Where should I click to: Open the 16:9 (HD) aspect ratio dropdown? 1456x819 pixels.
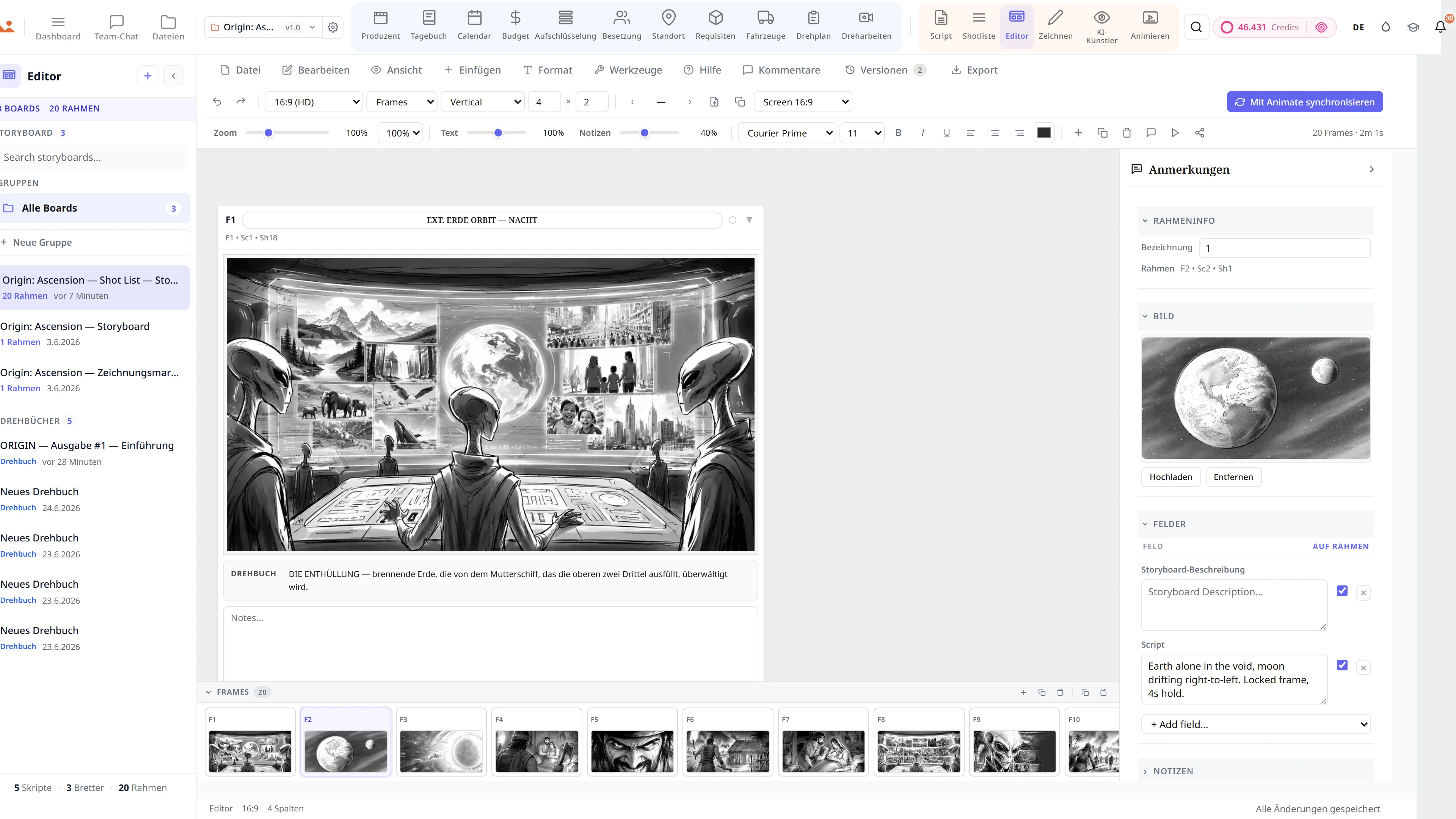[x=314, y=102]
